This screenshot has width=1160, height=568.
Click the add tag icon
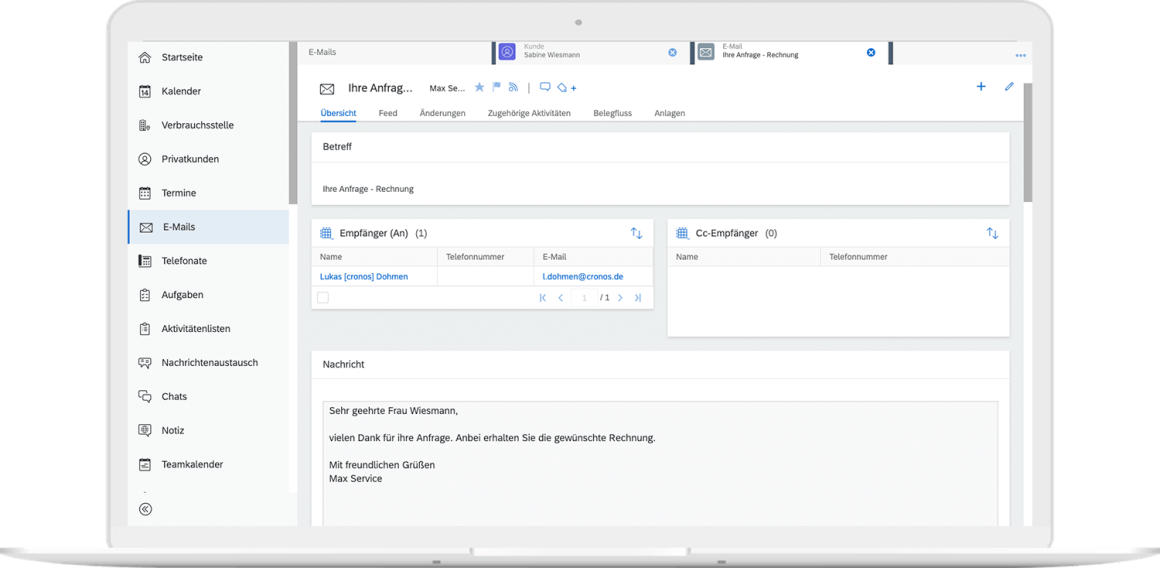566,88
